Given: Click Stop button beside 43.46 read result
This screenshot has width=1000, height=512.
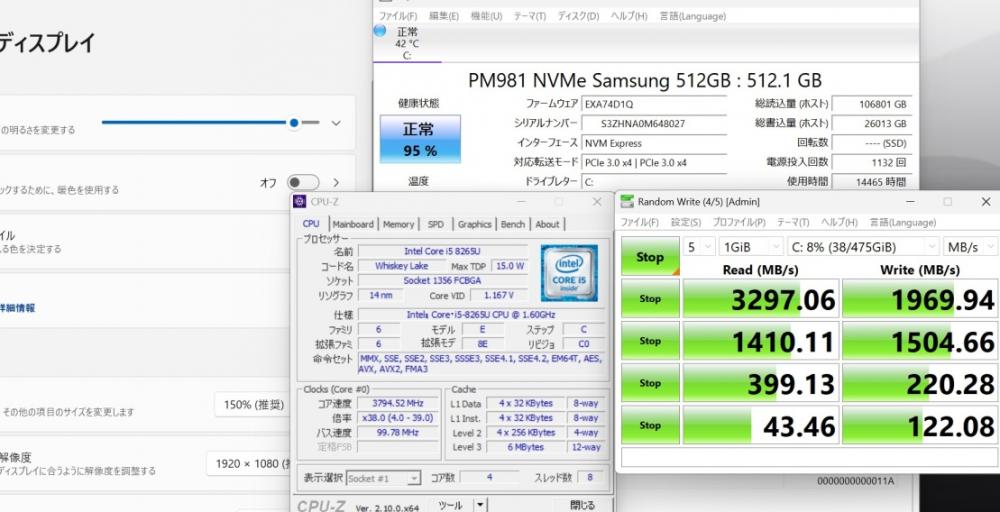Looking at the screenshot, I should (x=650, y=425).
